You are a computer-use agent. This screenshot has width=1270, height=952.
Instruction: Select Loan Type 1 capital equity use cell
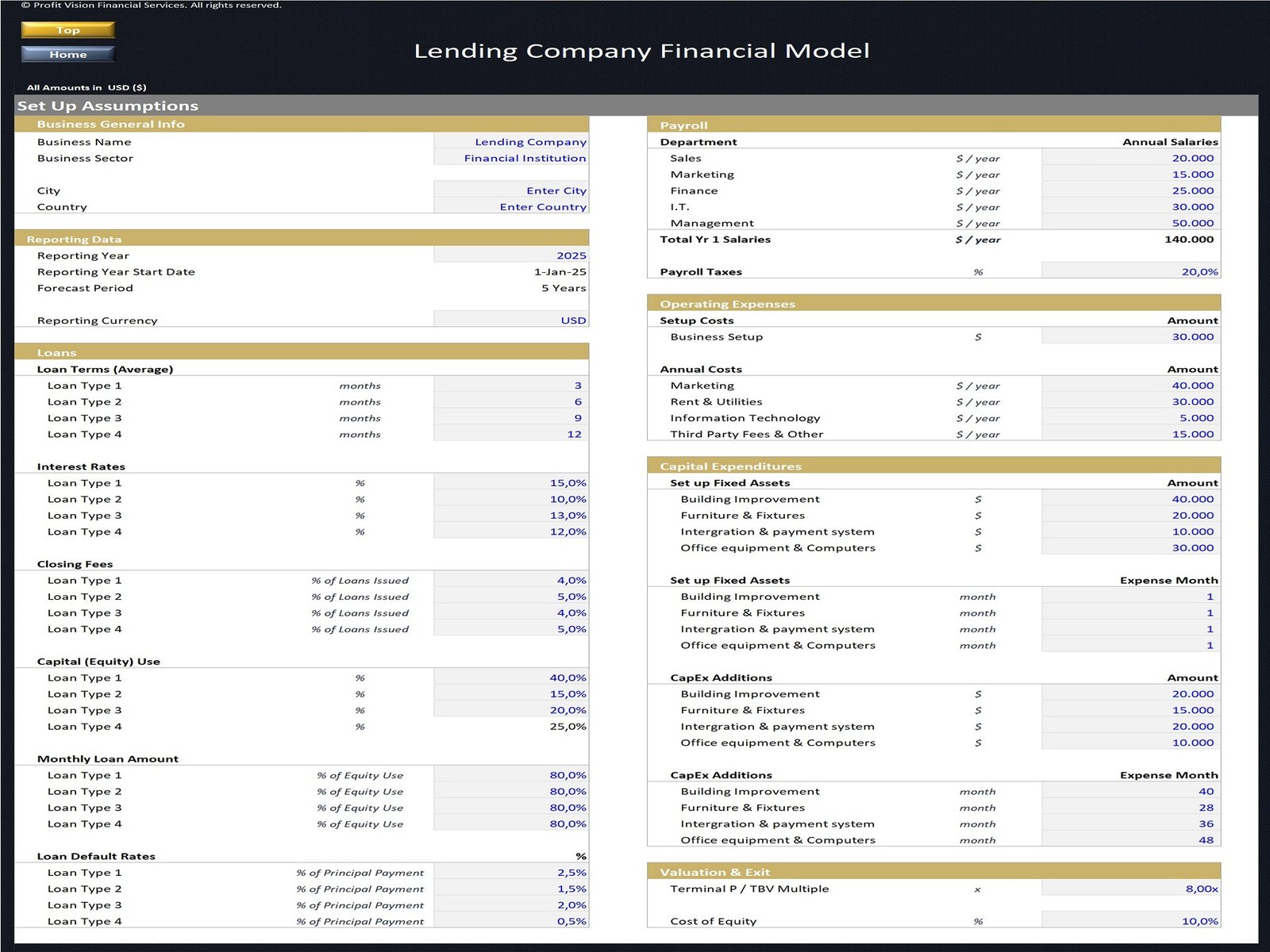click(511, 678)
